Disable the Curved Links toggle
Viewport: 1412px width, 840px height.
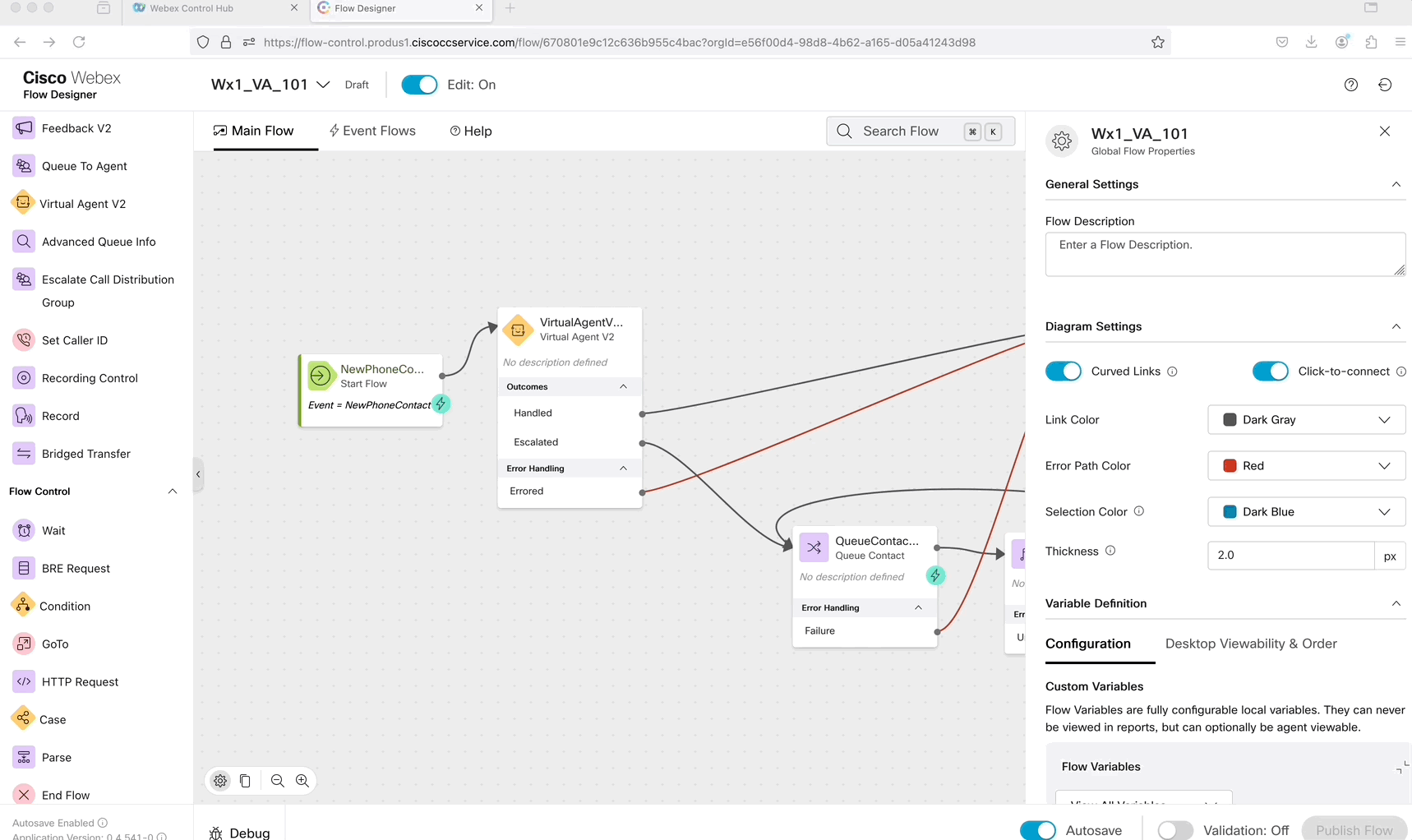tap(1063, 372)
